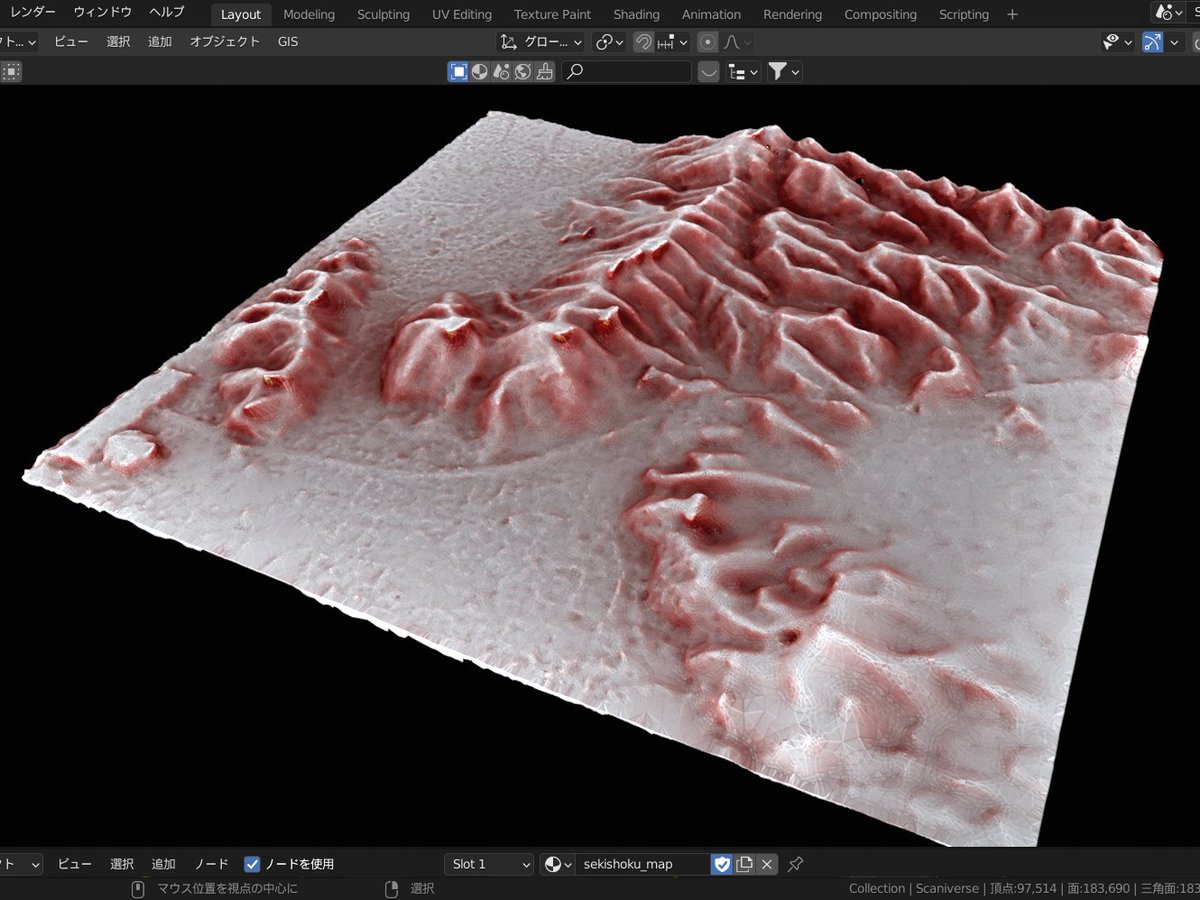
Task: Click the brush icon next to globe
Action: [544, 71]
